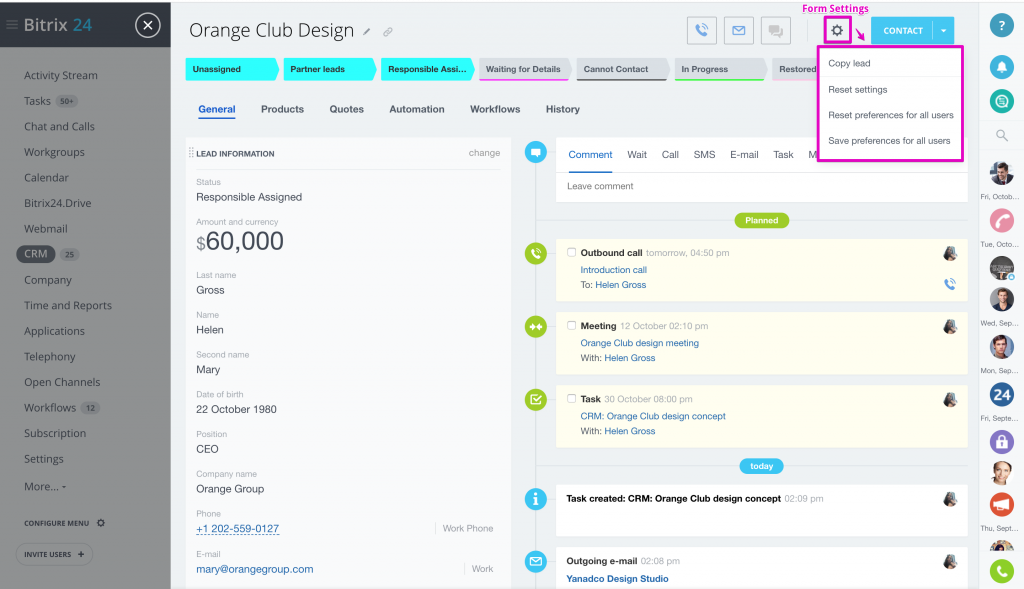This screenshot has height=589, width=1024.
Task: Click the search magnifier in right sidebar
Action: [x=1001, y=135]
